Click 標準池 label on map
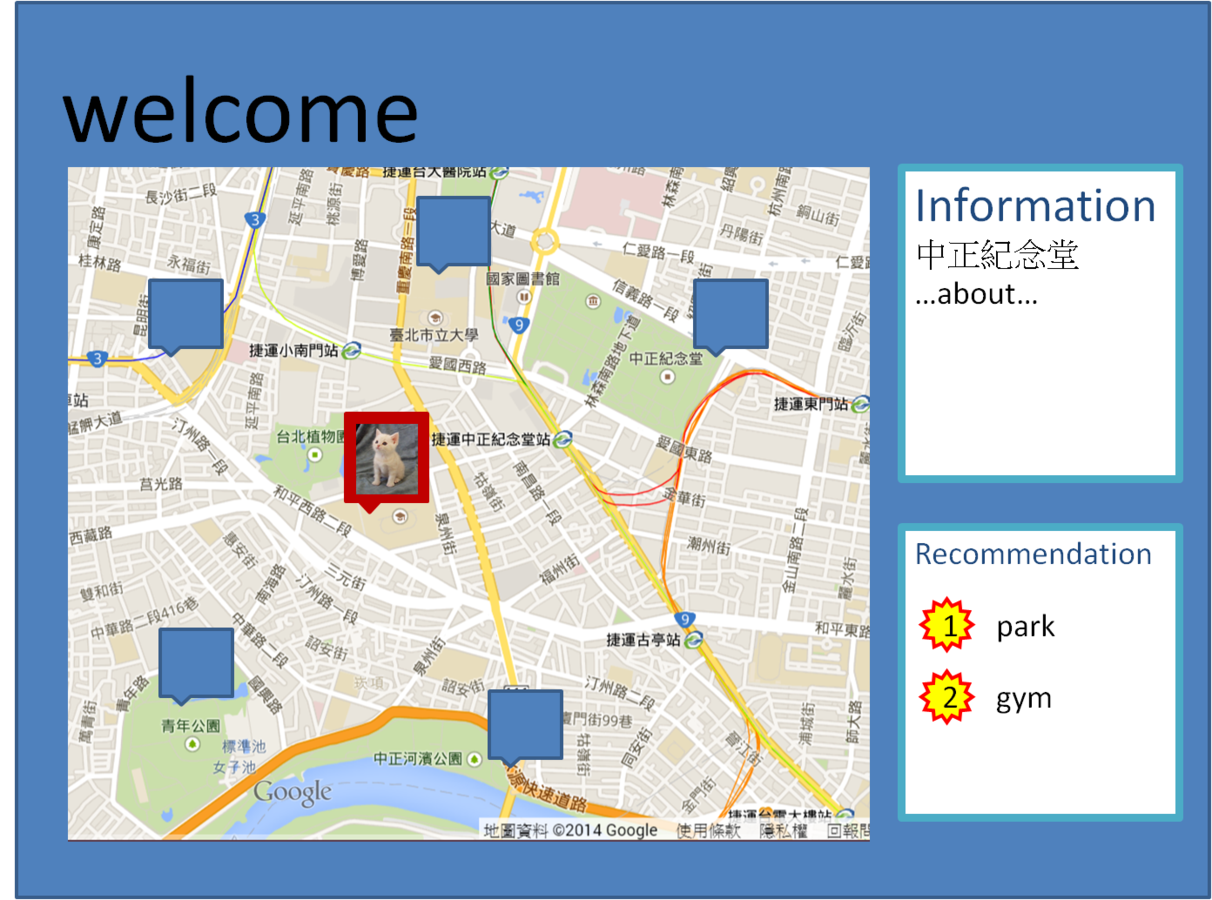The image size is (1212, 900). pos(244,746)
